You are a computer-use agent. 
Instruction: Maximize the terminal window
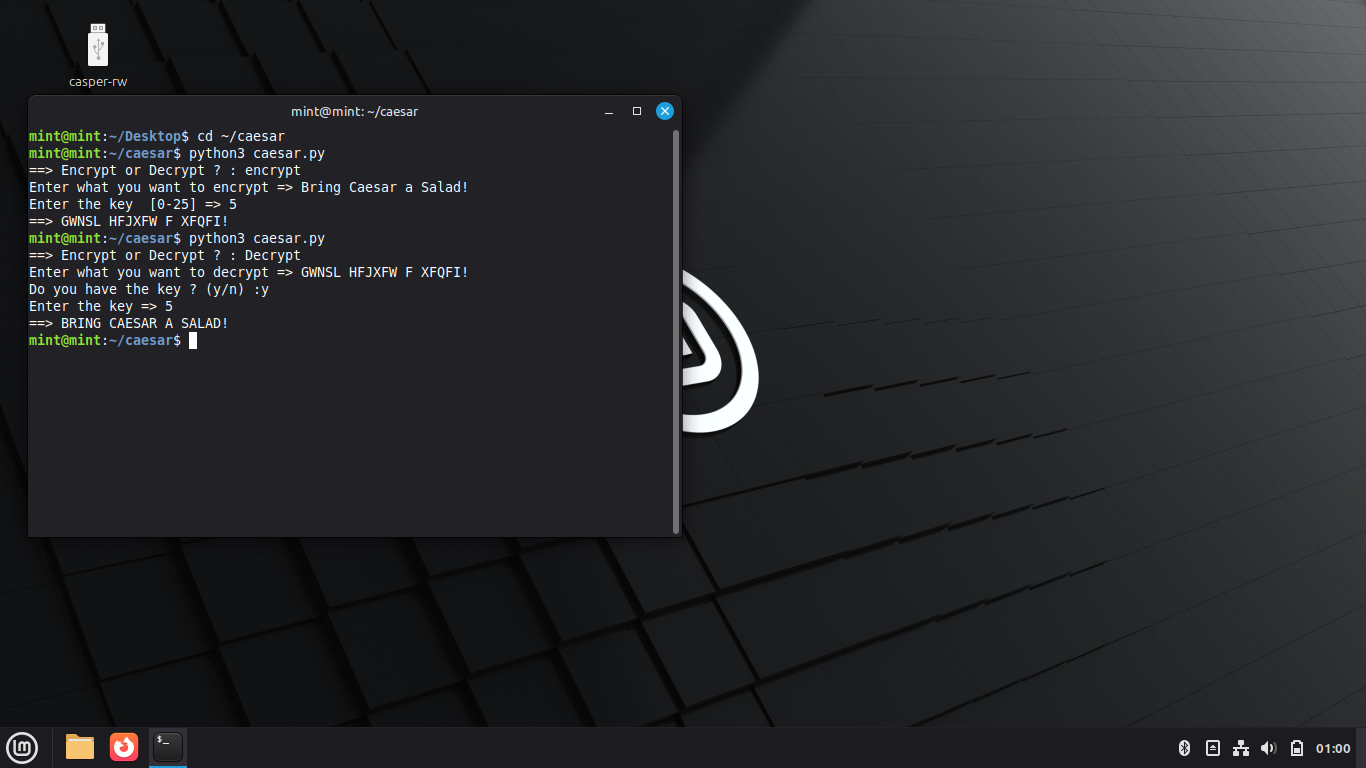[637, 111]
